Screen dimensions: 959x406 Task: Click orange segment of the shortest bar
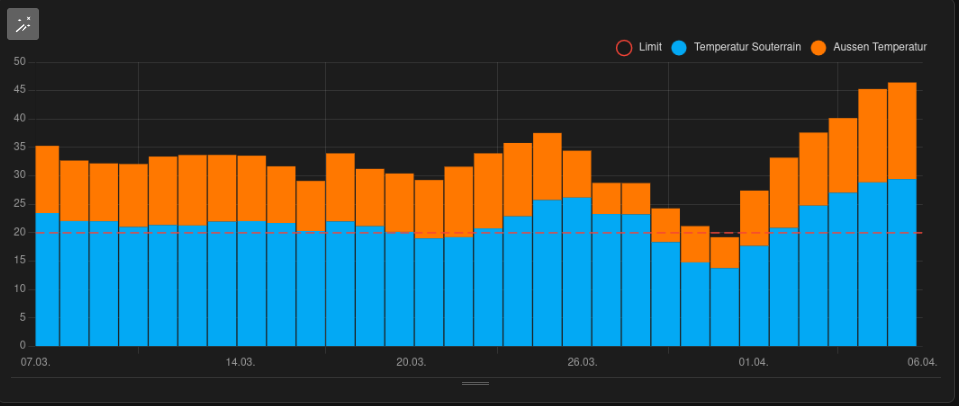(x=724, y=252)
